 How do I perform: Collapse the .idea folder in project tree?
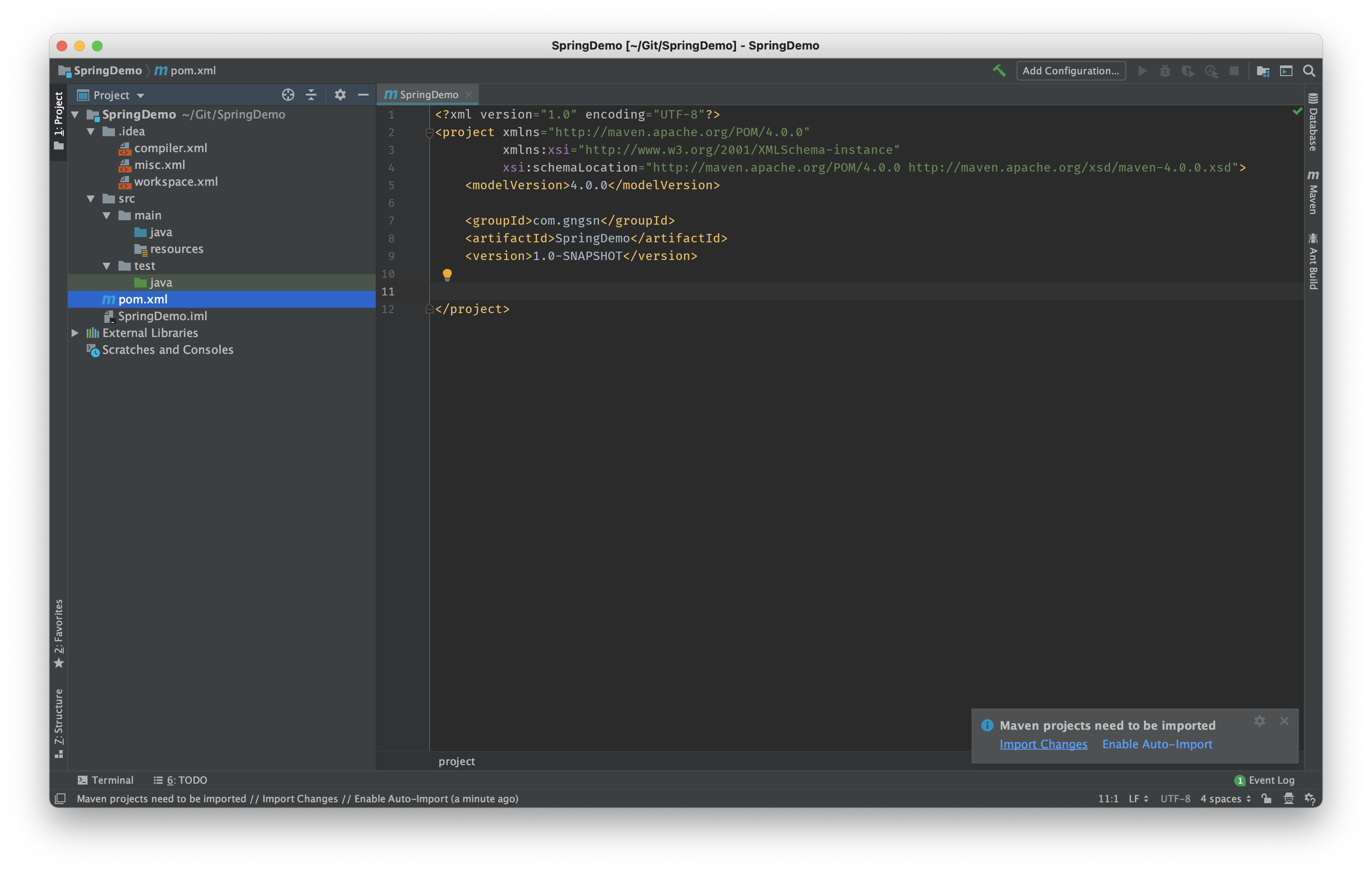pyautogui.click(x=91, y=132)
